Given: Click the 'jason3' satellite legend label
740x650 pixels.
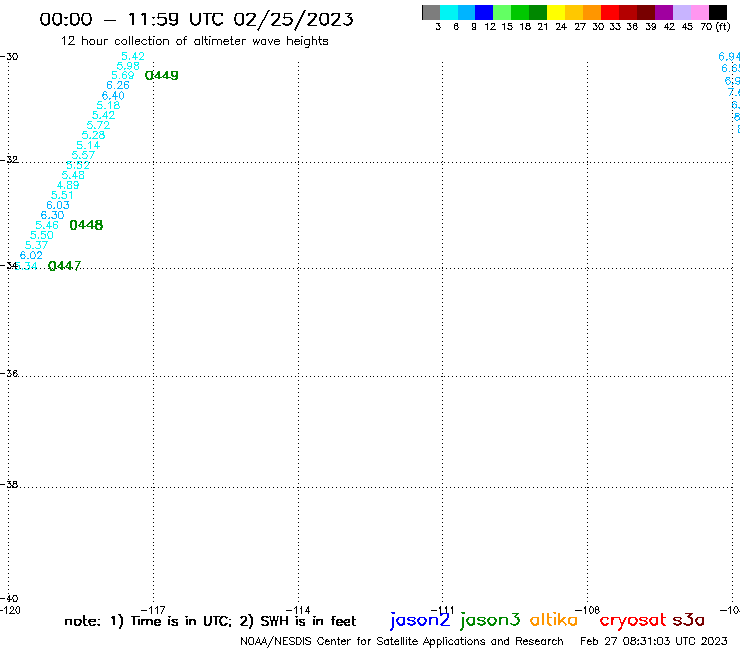Looking at the screenshot, I should point(490,620).
